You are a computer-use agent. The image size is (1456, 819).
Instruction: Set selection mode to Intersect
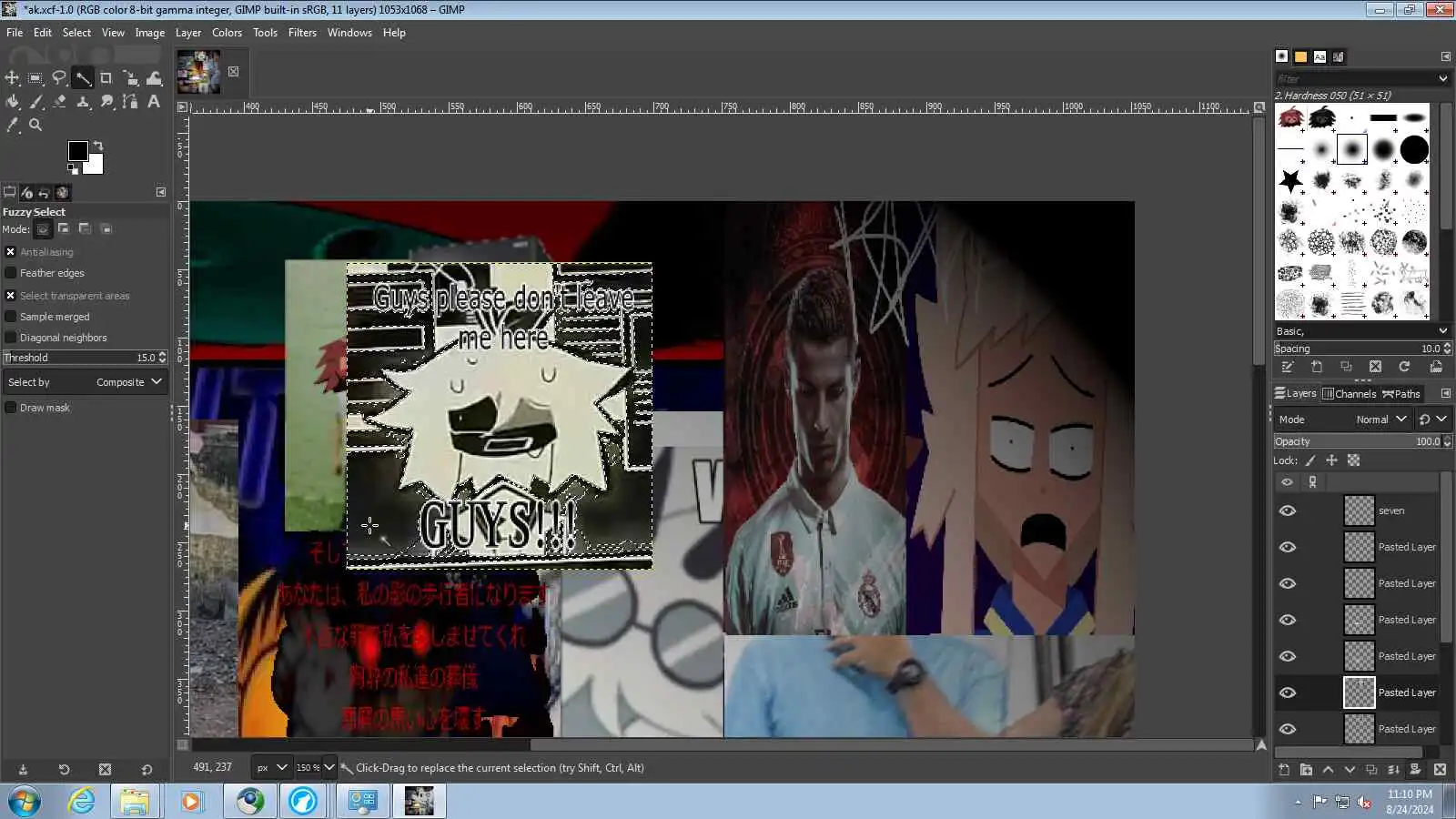pyautogui.click(x=106, y=229)
